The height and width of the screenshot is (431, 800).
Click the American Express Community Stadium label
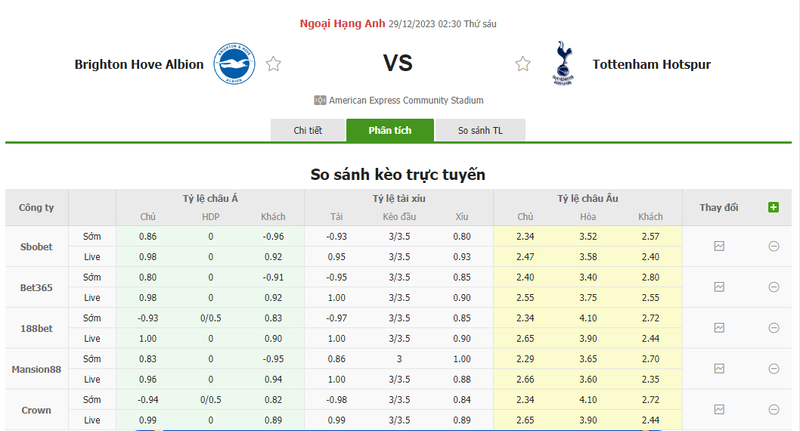[405, 100]
